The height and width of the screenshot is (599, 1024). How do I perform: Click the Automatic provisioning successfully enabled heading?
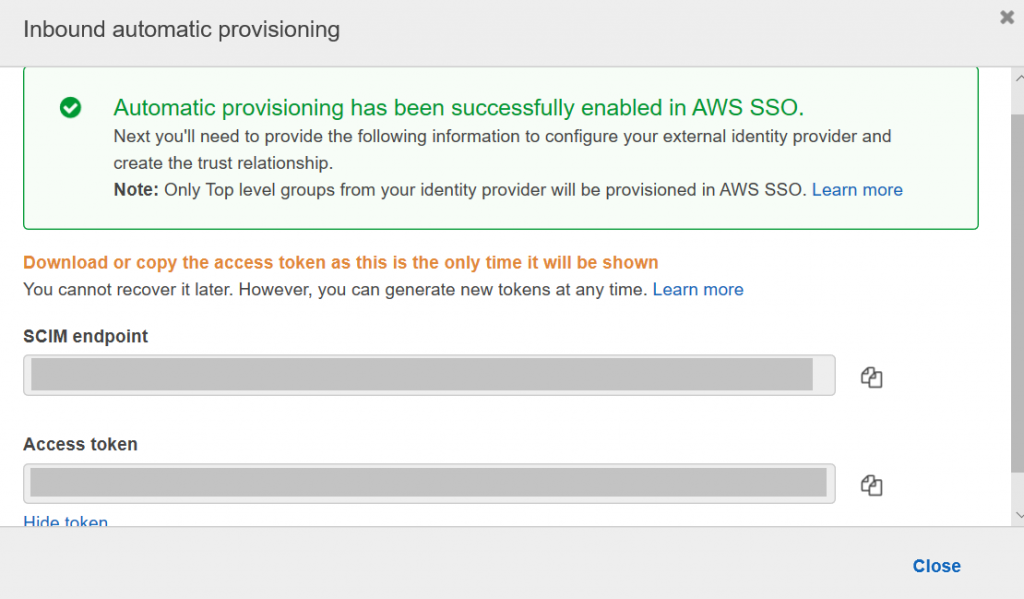pyautogui.click(x=458, y=108)
